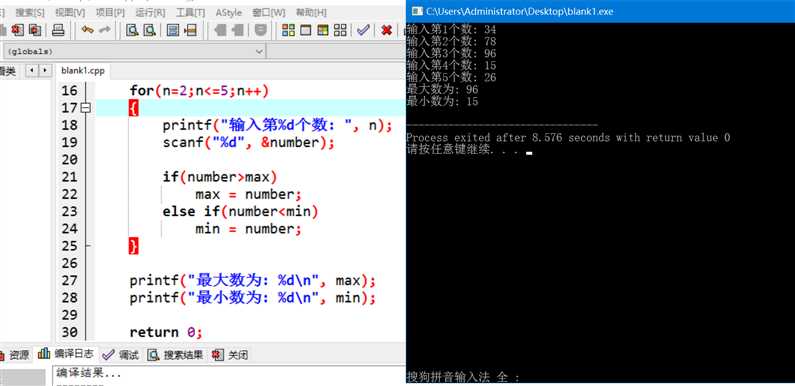Screen dimensions: 795x386
Task: Collapse the code fold at line 17
Action: coord(86,108)
